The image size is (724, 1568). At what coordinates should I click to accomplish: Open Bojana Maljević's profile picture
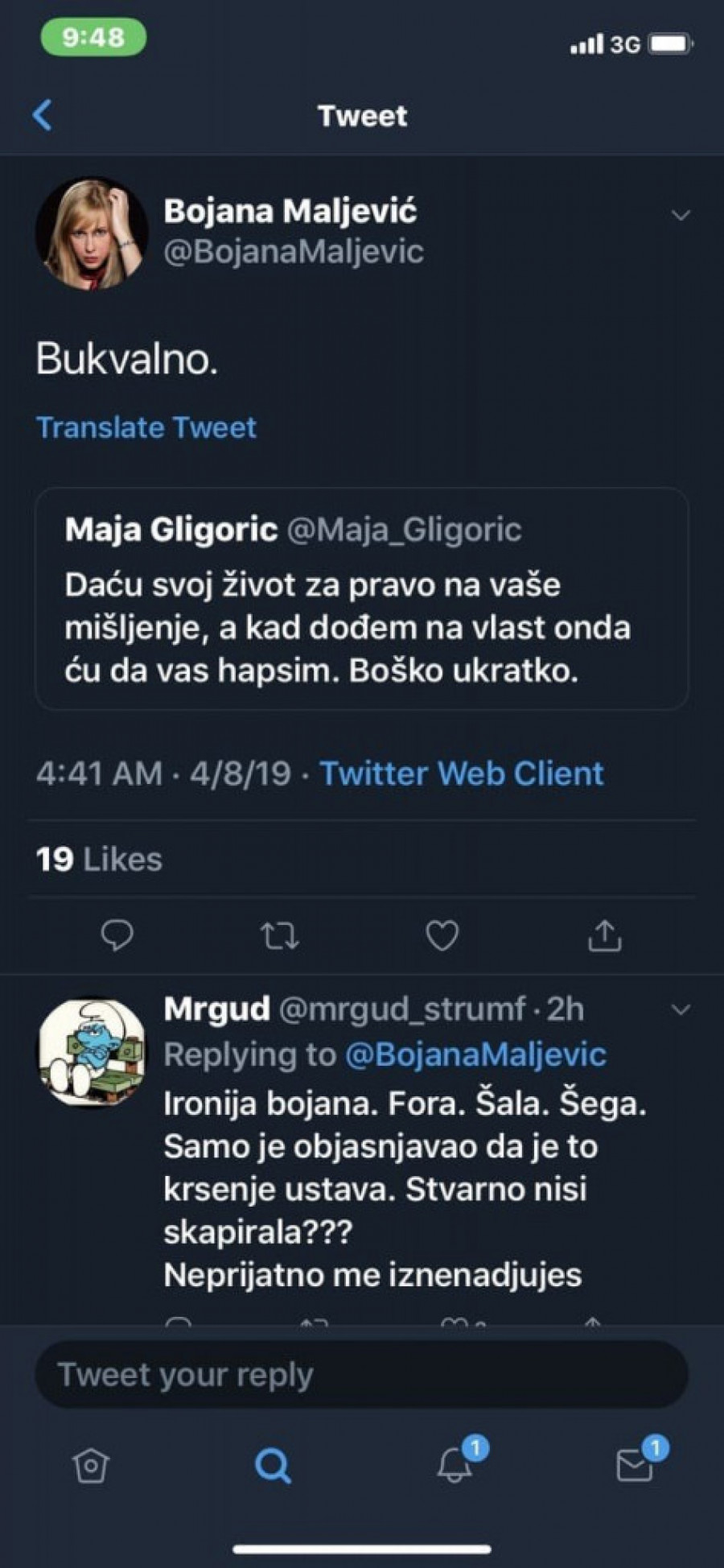pyautogui.click(x=92, y=233)
